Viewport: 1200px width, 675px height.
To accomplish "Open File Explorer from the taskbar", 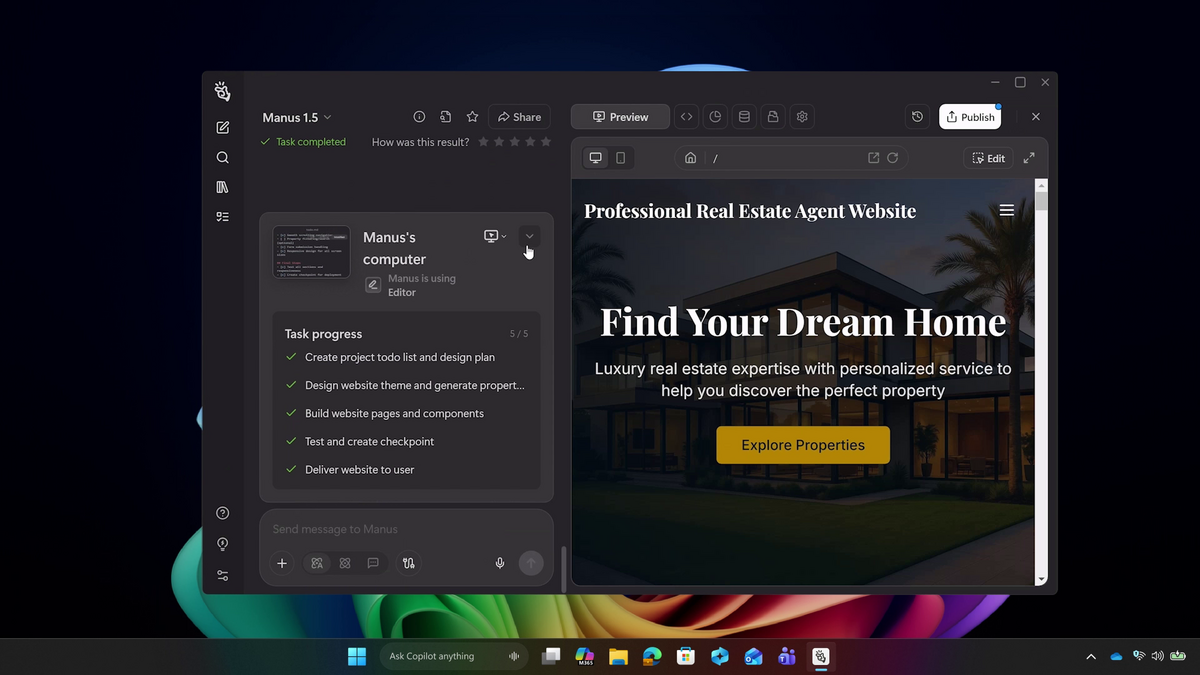I will pyautogui.click(x=618, y=656).
